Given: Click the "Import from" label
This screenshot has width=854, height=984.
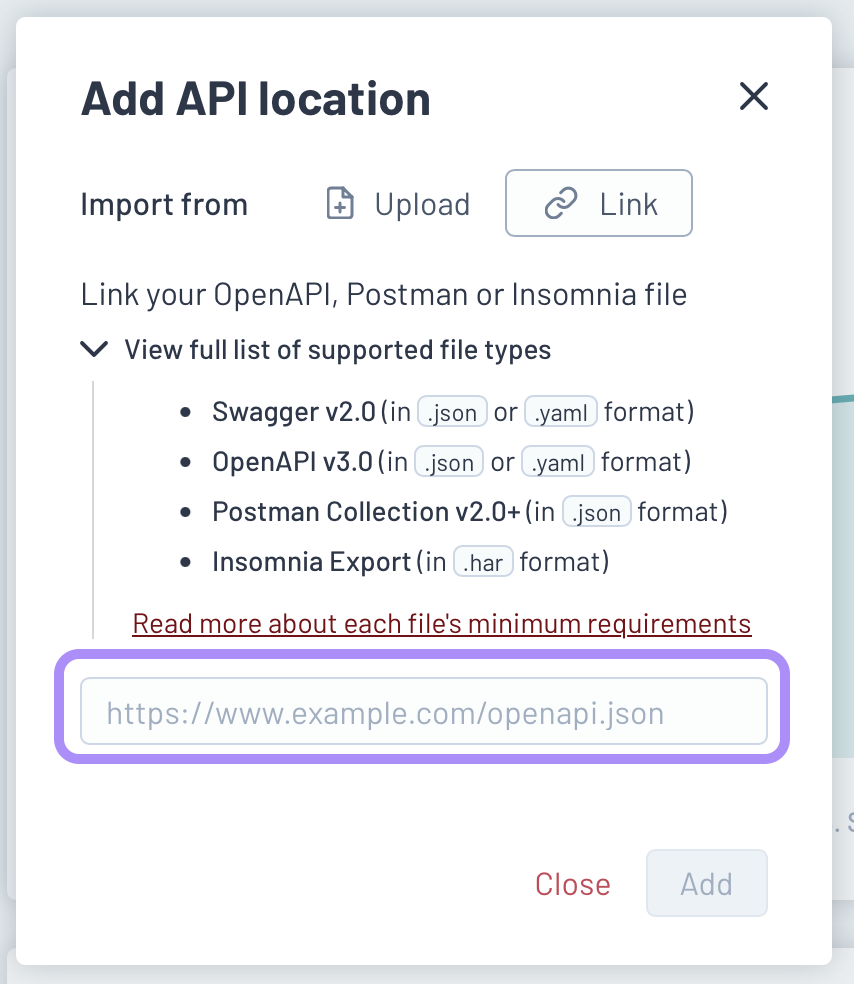Looking at the screenshot, I should pos(164,205).
